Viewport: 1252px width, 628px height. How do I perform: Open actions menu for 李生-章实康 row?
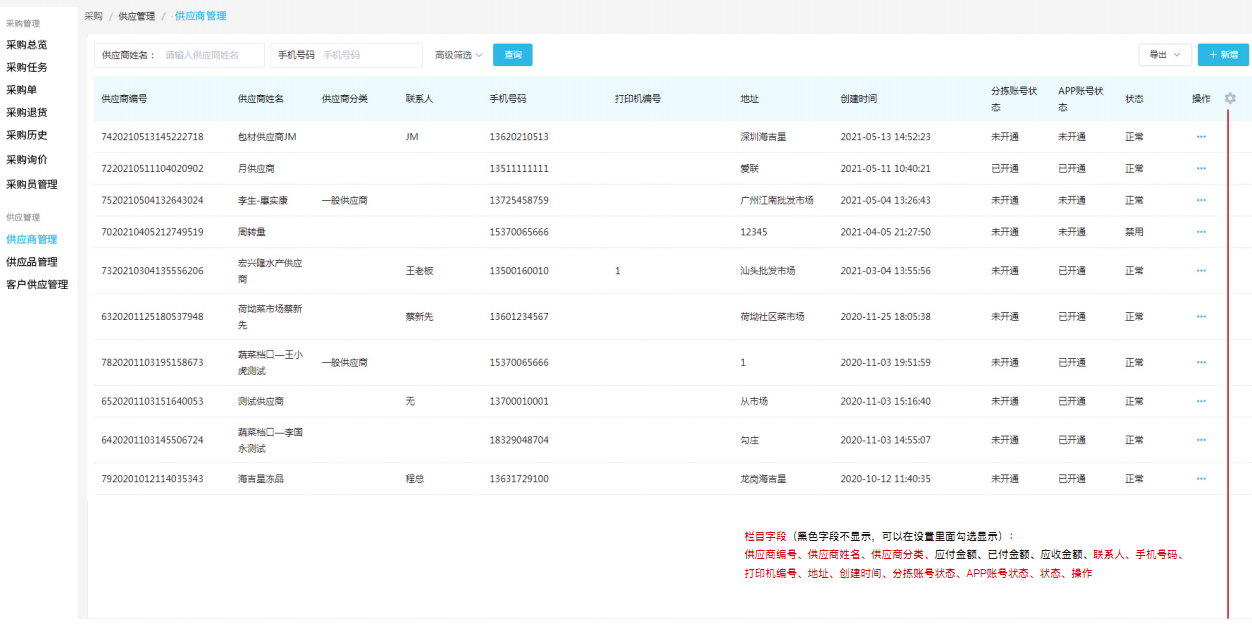point(1201,200)
